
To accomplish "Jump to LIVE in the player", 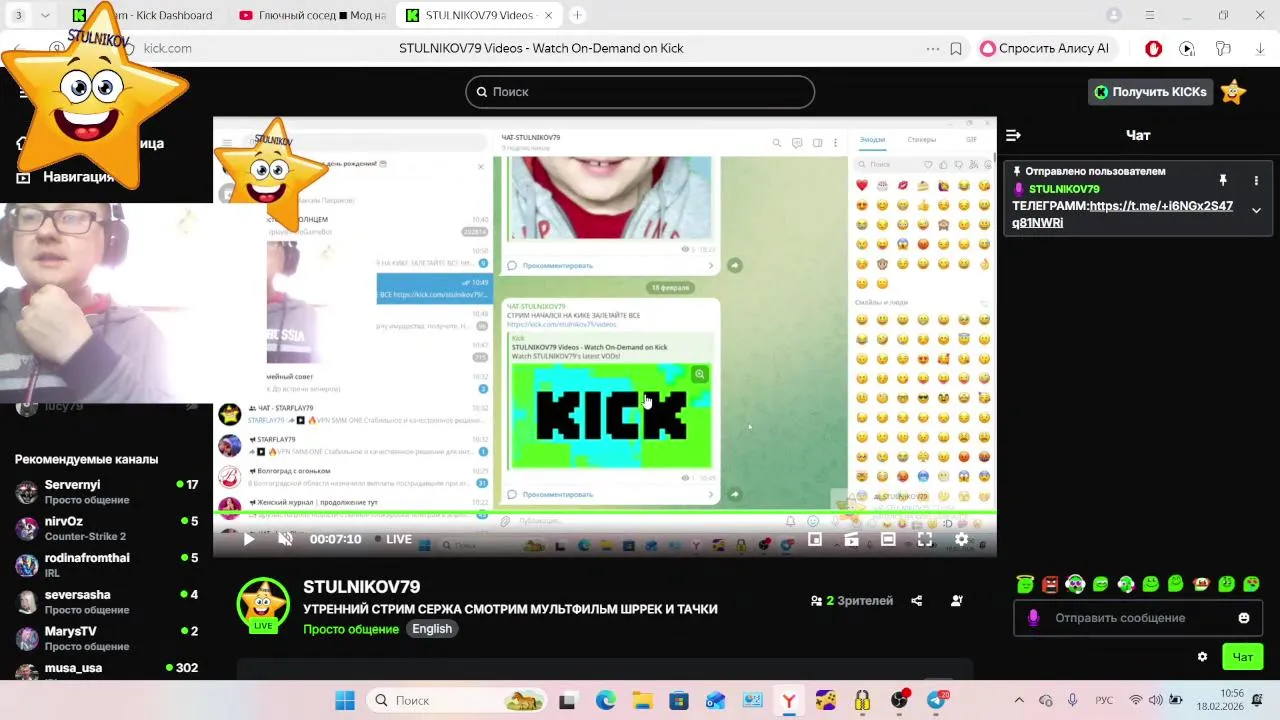I will (393, 539).
